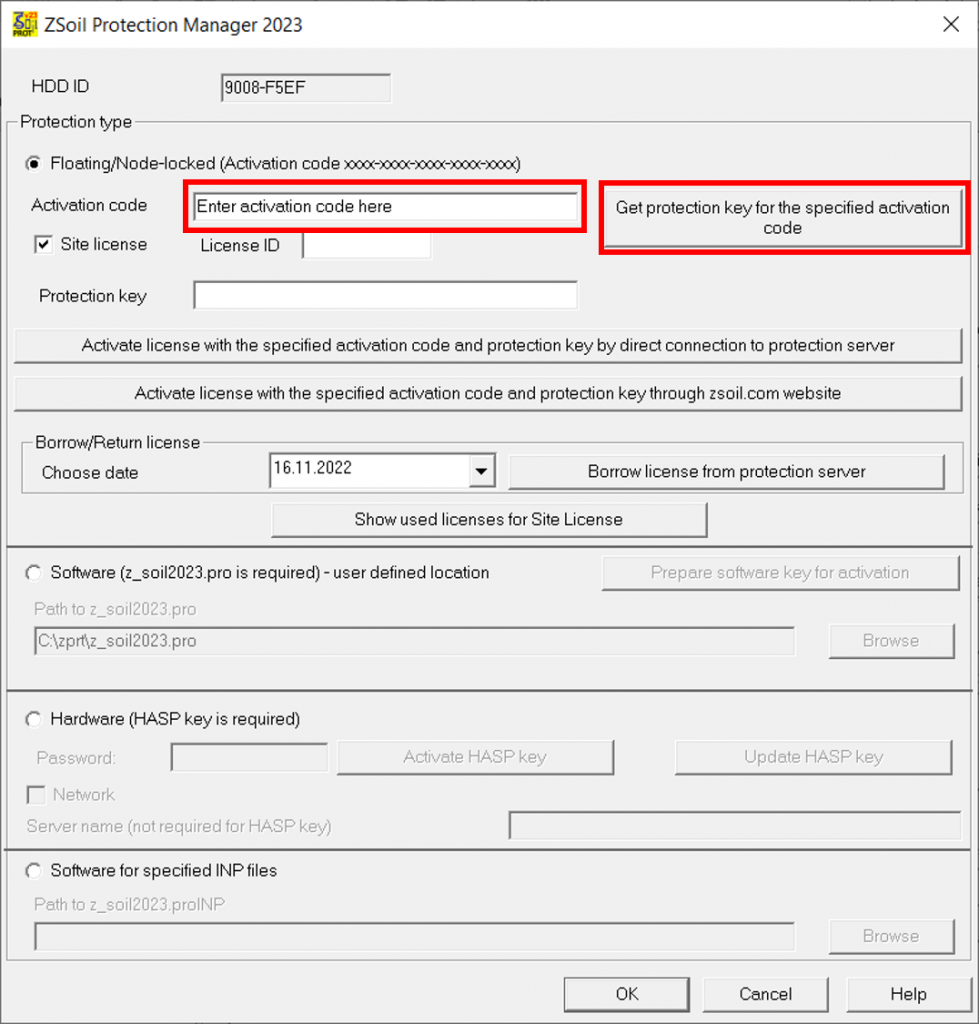
Task: Select Software for specified INP files option
Action: (x=35, y=871)
